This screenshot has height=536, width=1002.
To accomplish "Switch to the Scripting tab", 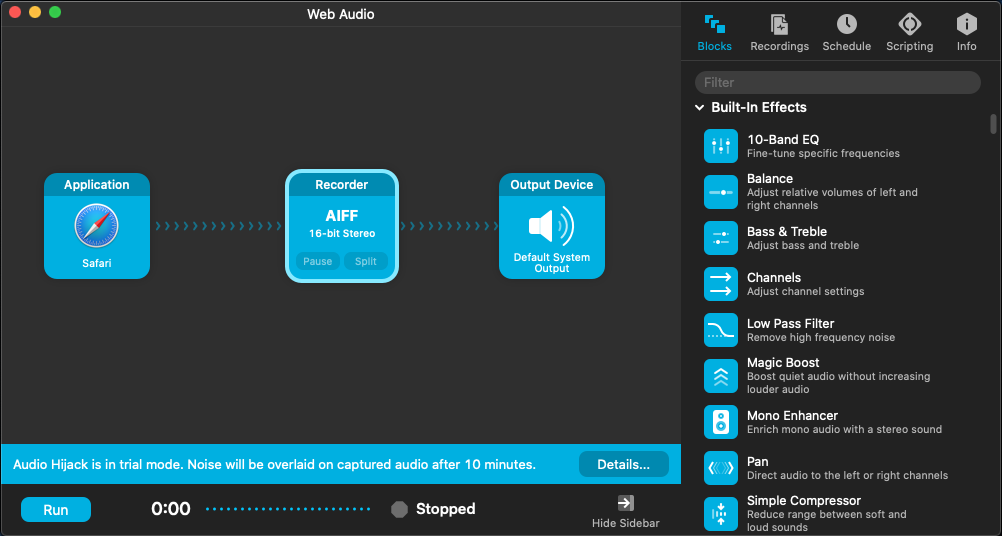I will 909,33.
